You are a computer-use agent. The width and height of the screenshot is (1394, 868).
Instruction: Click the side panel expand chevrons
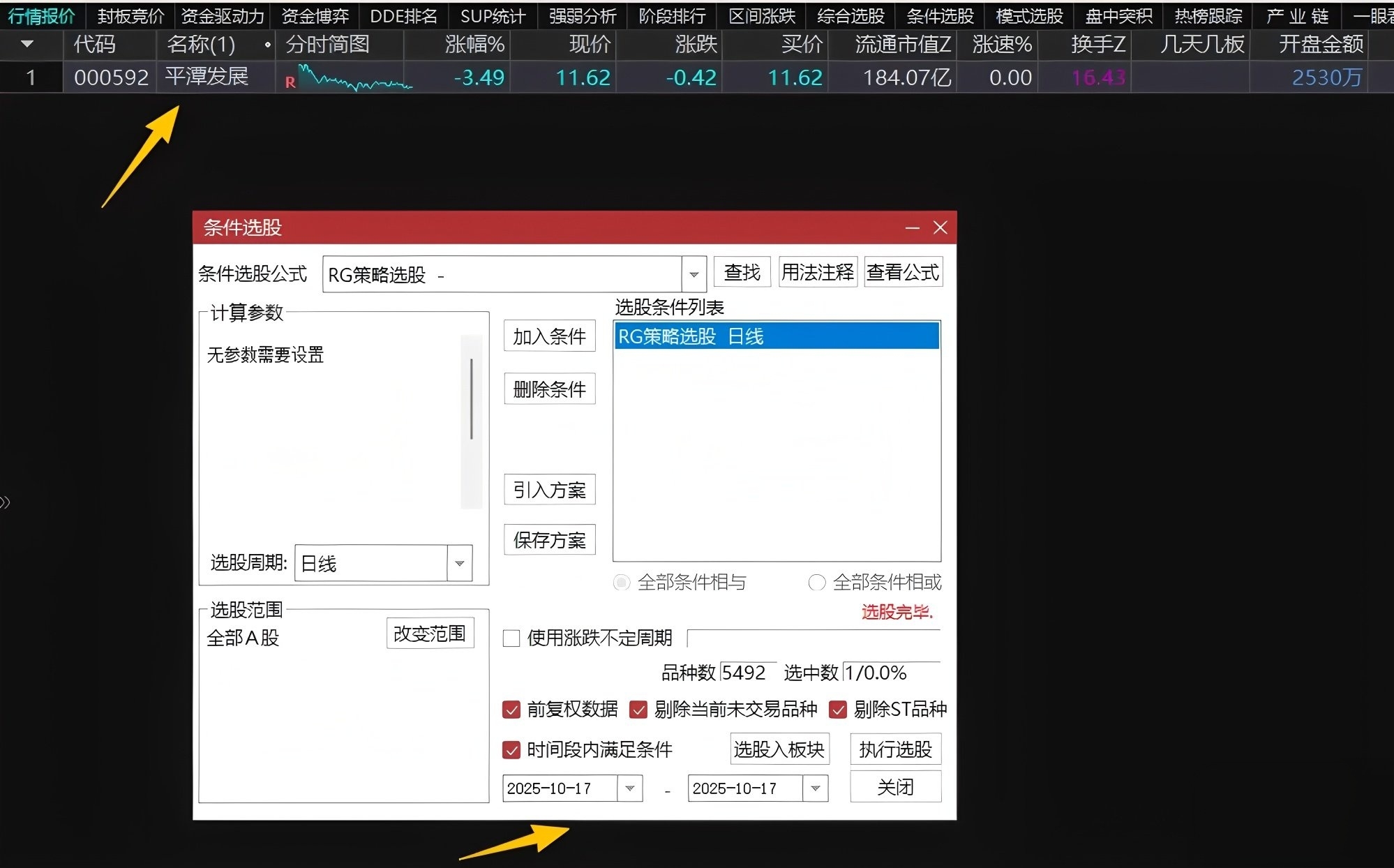click(x=6, y=502)
